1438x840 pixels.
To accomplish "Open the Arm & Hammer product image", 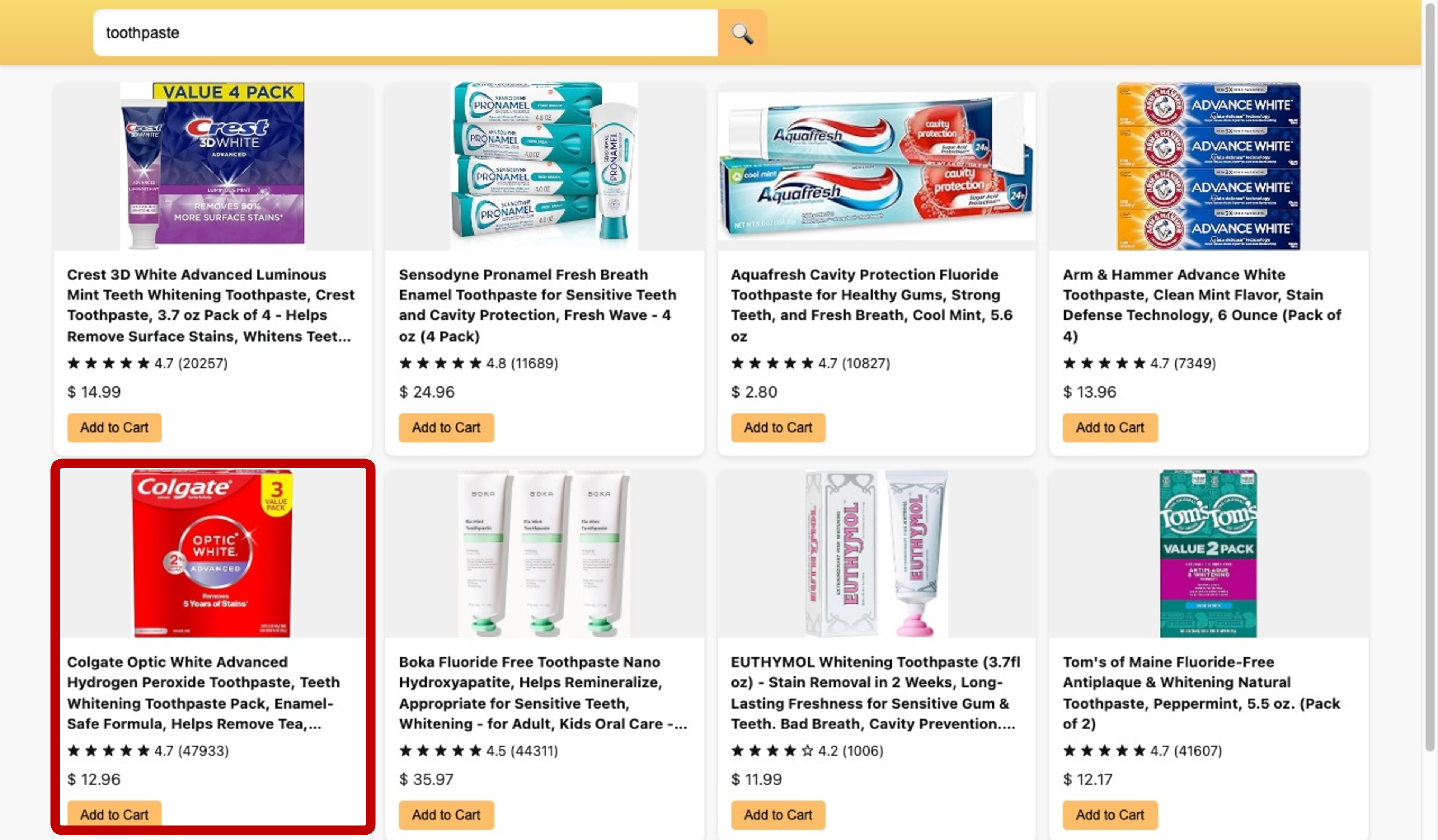I will coord(1209,166).
